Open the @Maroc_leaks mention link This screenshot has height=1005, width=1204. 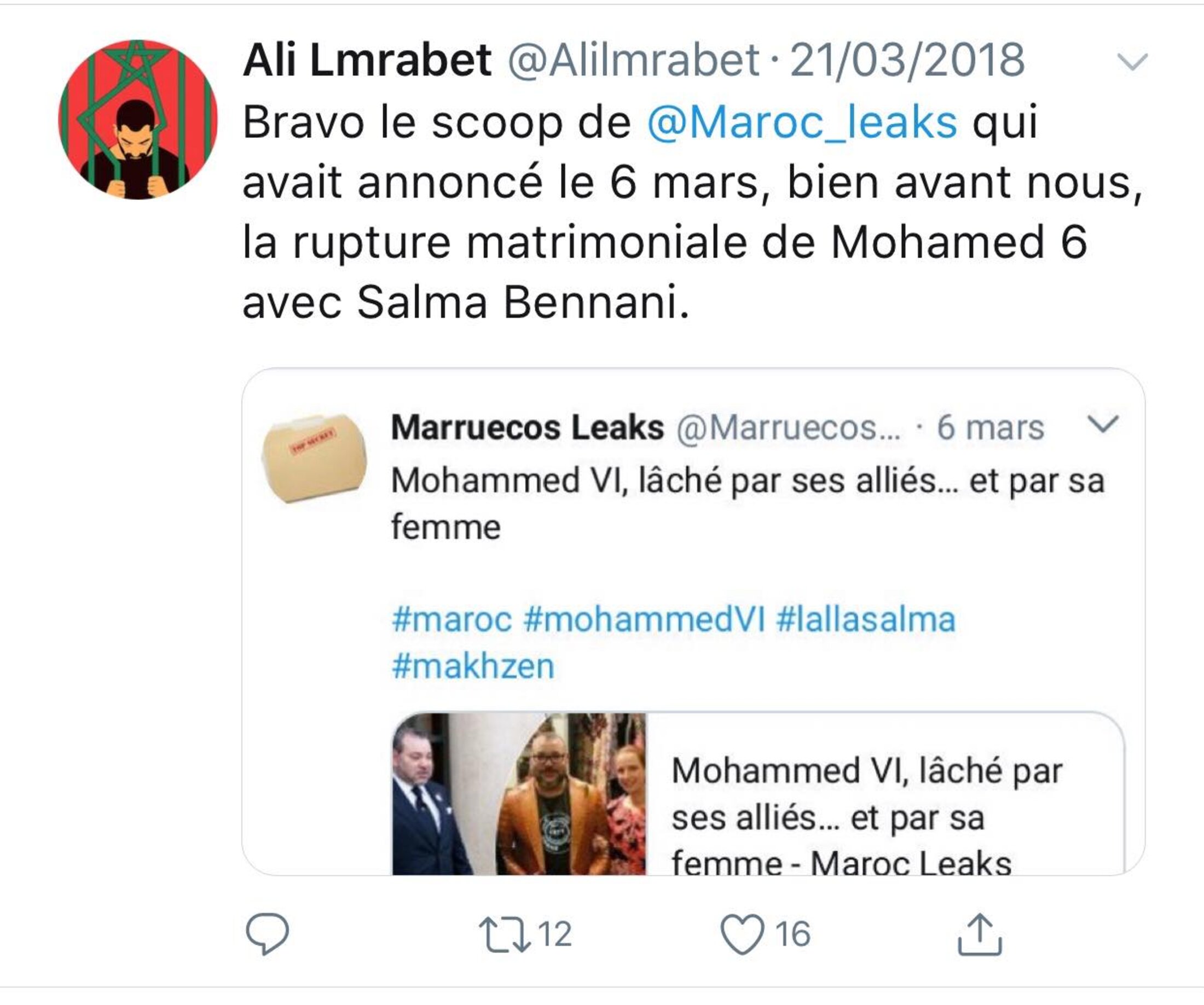pyautogui.click(x=802, y=122)
